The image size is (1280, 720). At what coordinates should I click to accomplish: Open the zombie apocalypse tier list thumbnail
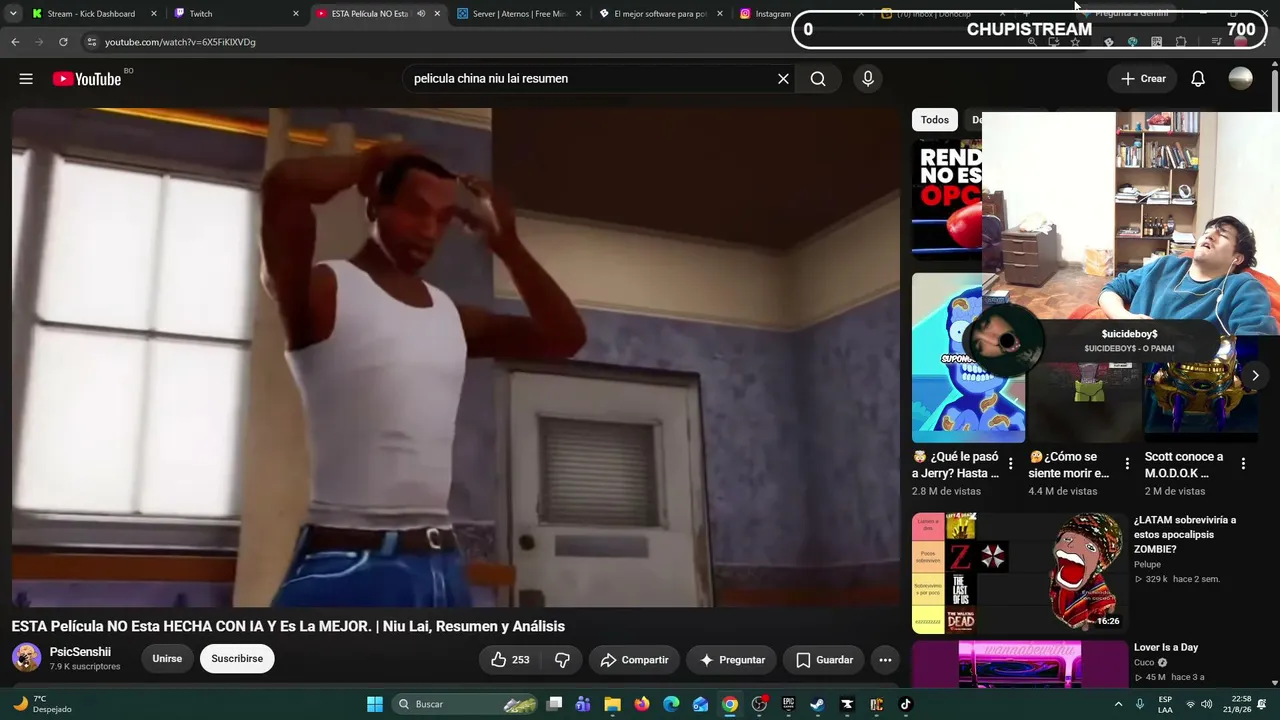coord(1019,574)
